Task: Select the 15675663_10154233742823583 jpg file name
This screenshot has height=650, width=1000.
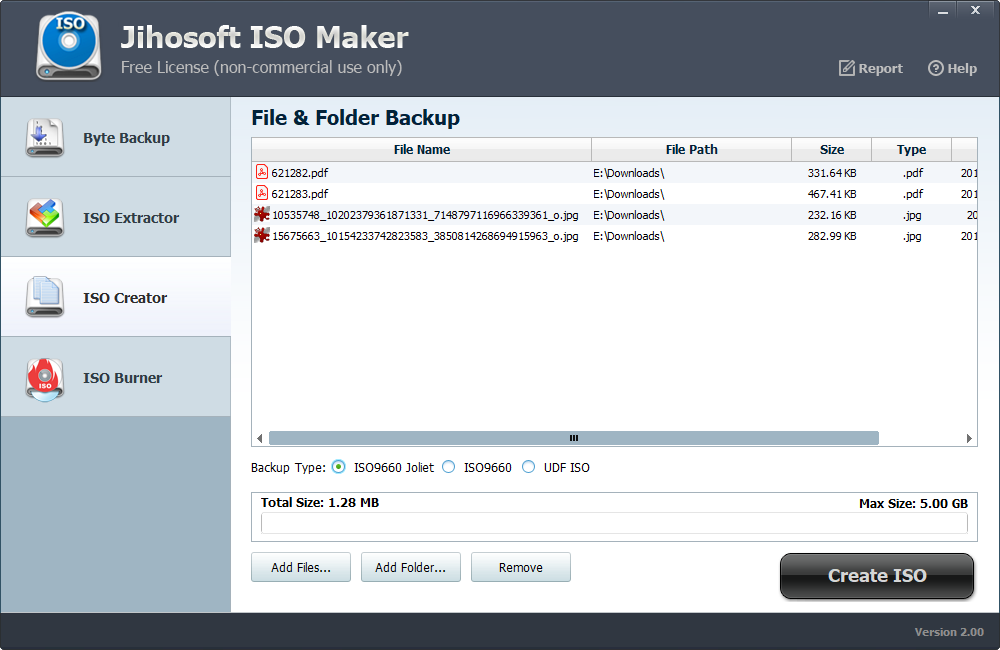Action: 425,236
